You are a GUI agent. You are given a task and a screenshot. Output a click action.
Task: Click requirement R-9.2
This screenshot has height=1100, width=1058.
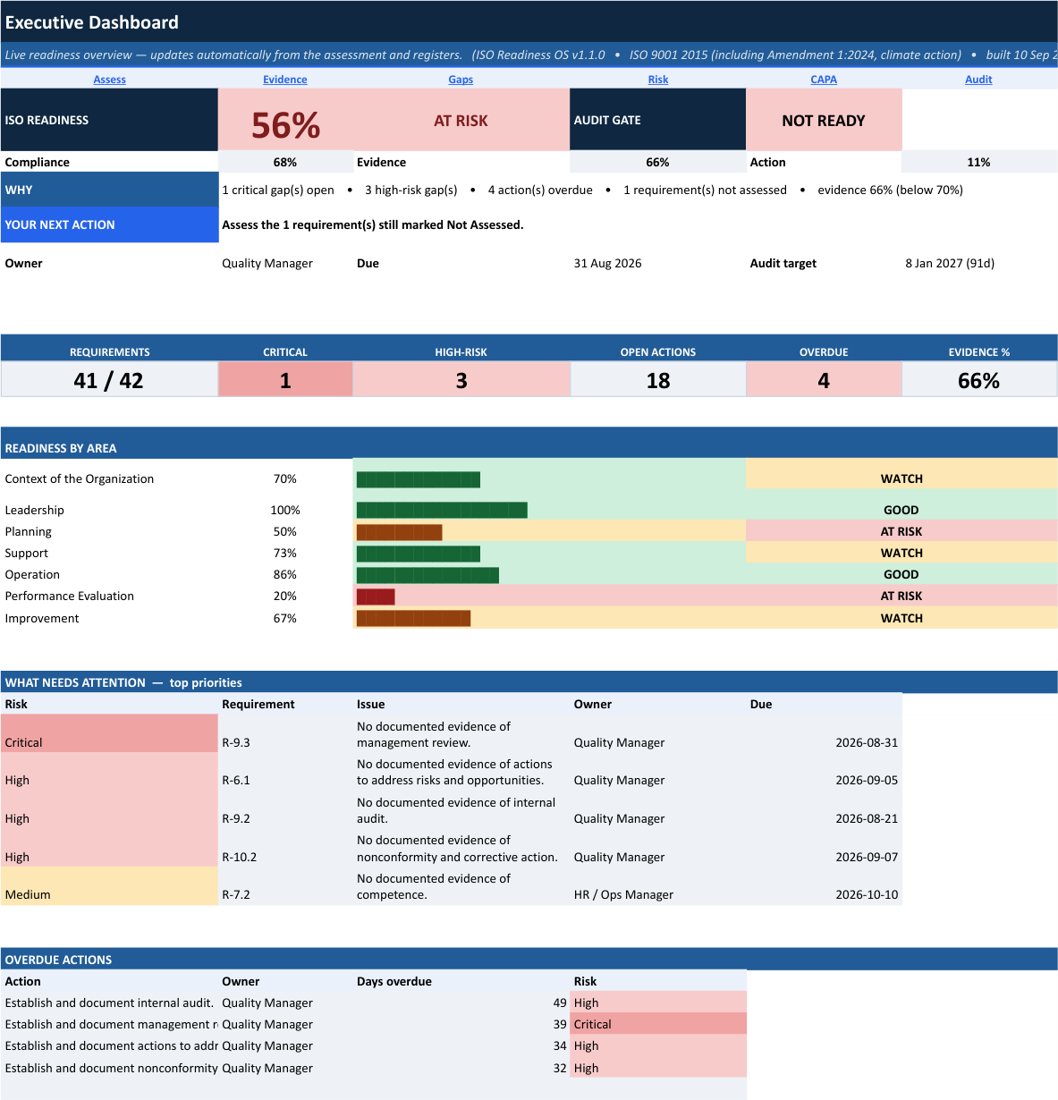(x=236, y=819)
